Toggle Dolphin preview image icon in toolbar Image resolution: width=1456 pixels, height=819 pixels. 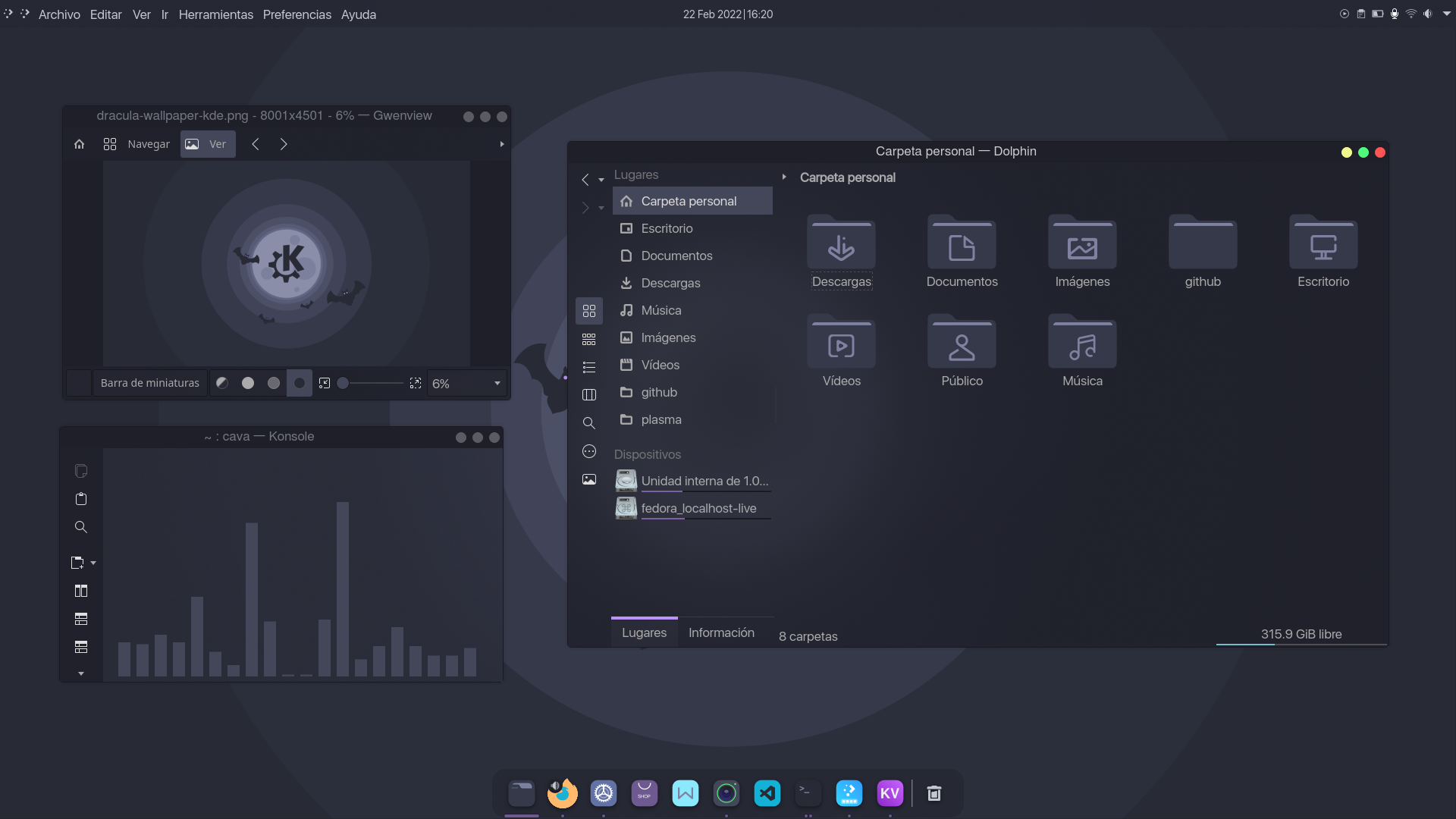click(x=589, y=479)
